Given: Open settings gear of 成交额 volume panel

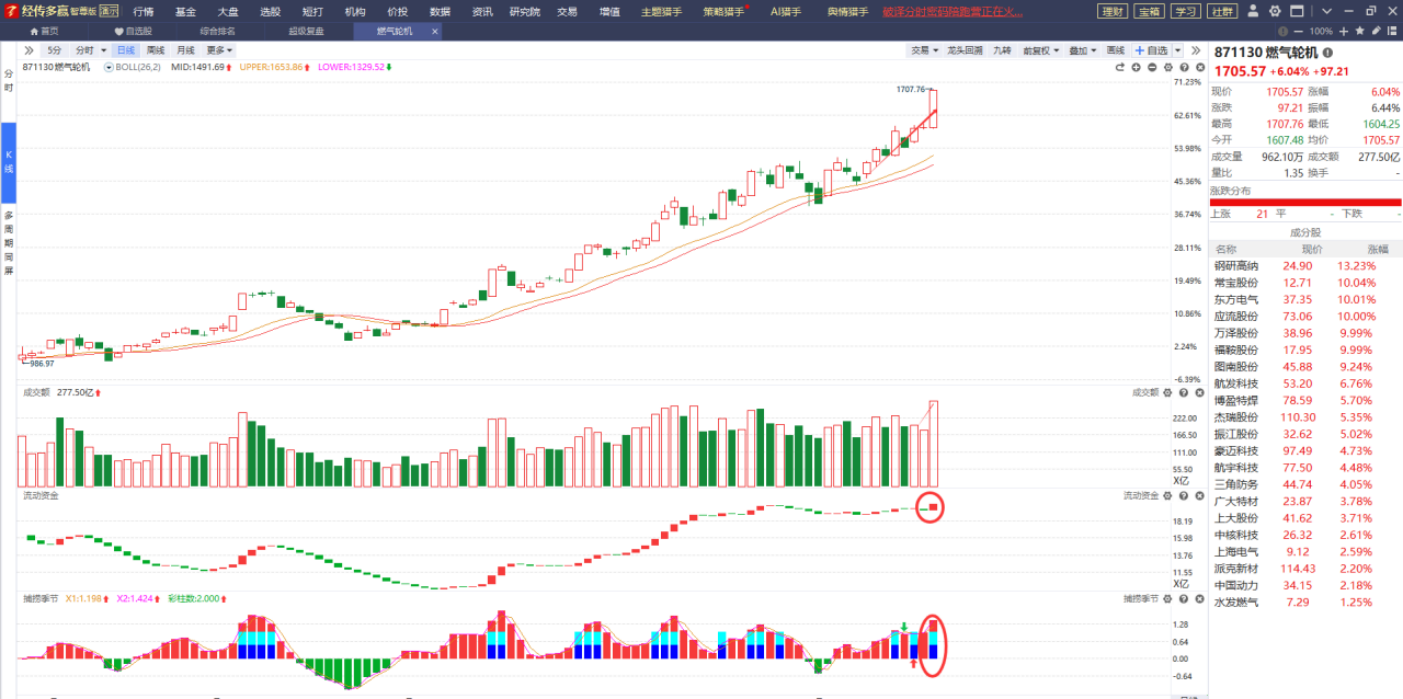Looking at the screenshot, I should (1167, 393).
